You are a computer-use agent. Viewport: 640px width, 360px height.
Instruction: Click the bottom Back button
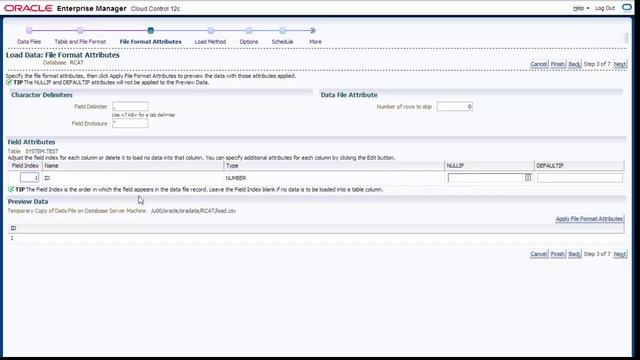click(x=574, y=254)
